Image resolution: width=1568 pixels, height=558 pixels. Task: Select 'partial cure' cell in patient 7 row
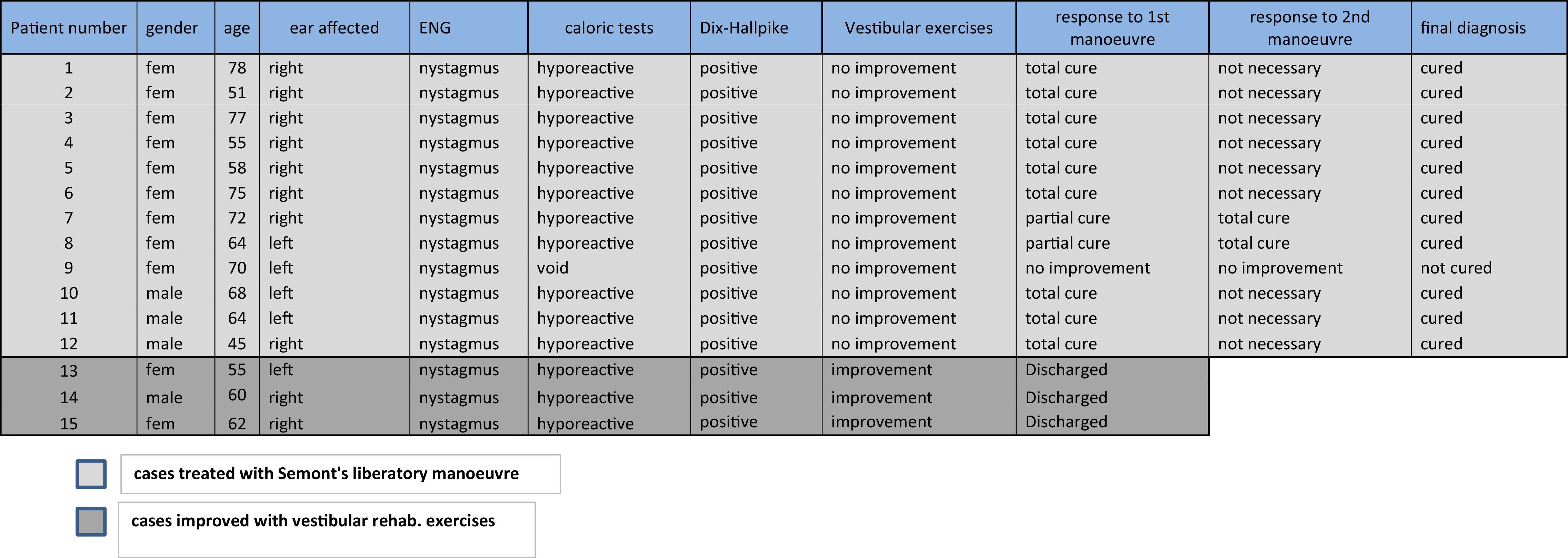[1067, 218]
